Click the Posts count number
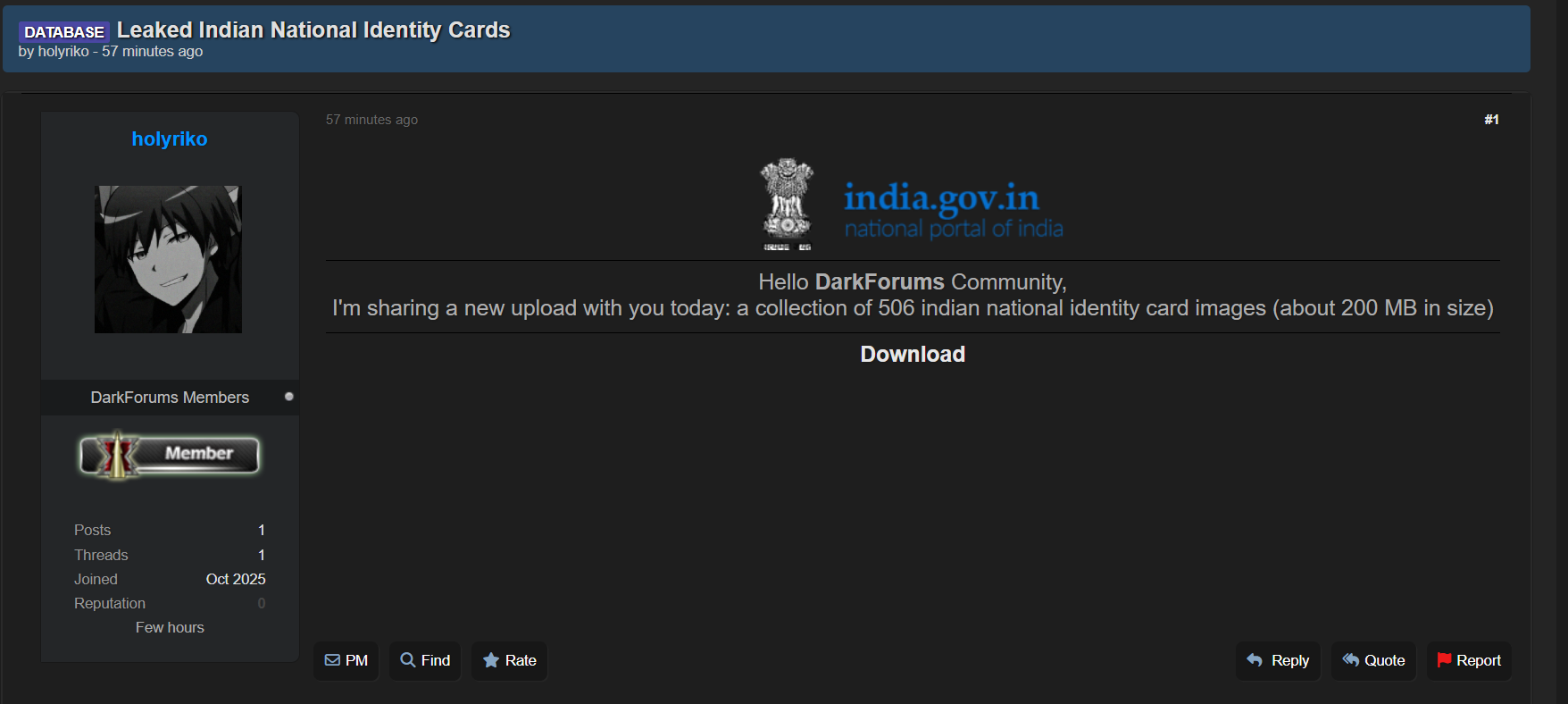 pos(262,531)
